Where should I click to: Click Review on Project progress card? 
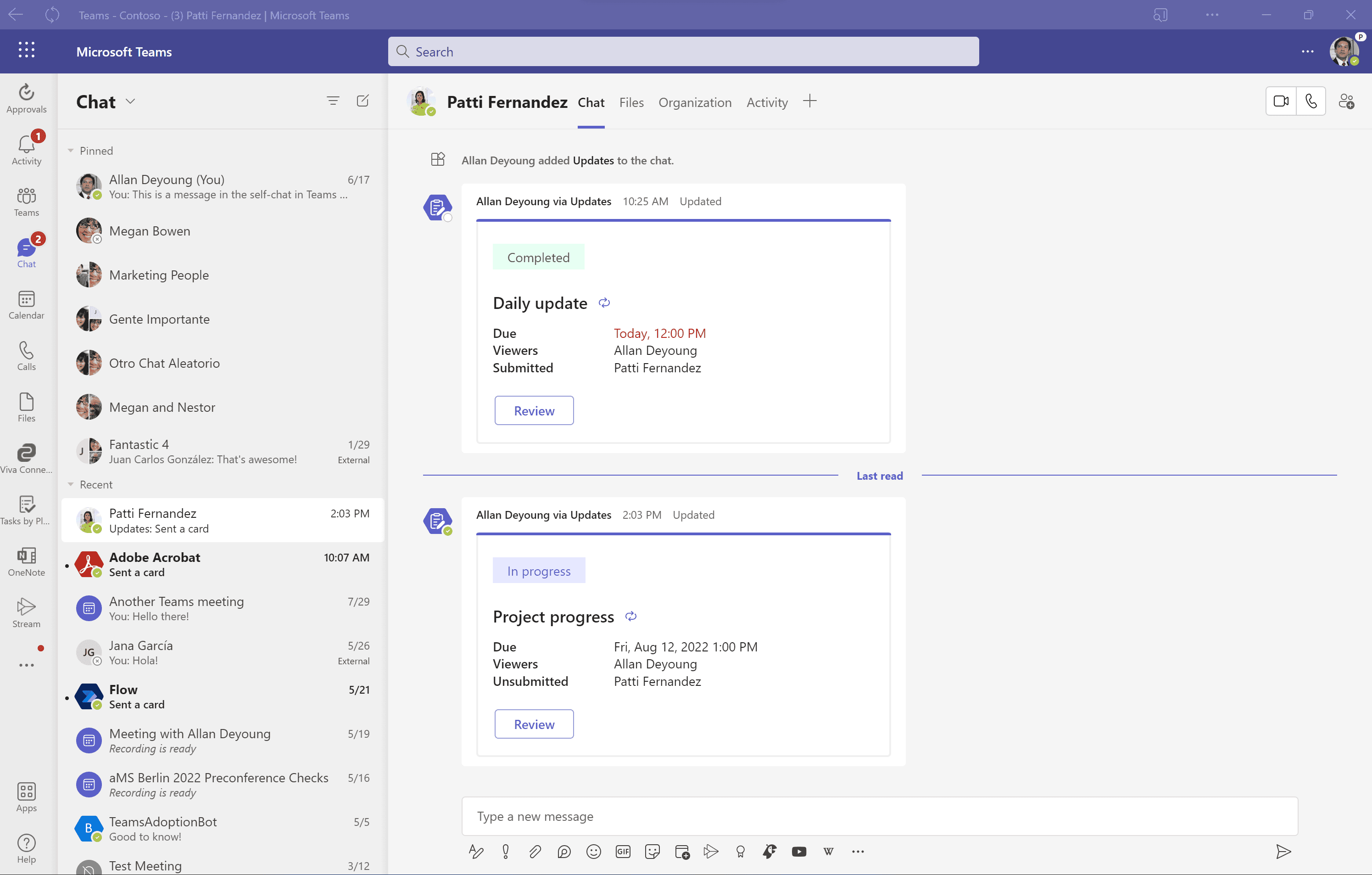[x=534, y=724]
